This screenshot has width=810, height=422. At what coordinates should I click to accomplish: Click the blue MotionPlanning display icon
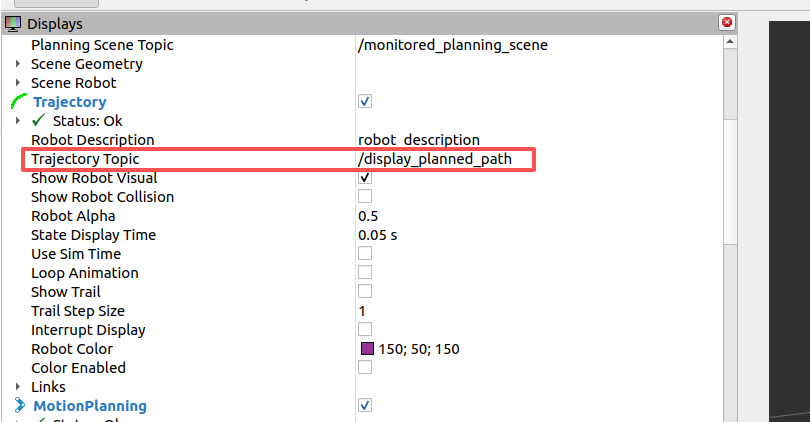tap(19, 405)
